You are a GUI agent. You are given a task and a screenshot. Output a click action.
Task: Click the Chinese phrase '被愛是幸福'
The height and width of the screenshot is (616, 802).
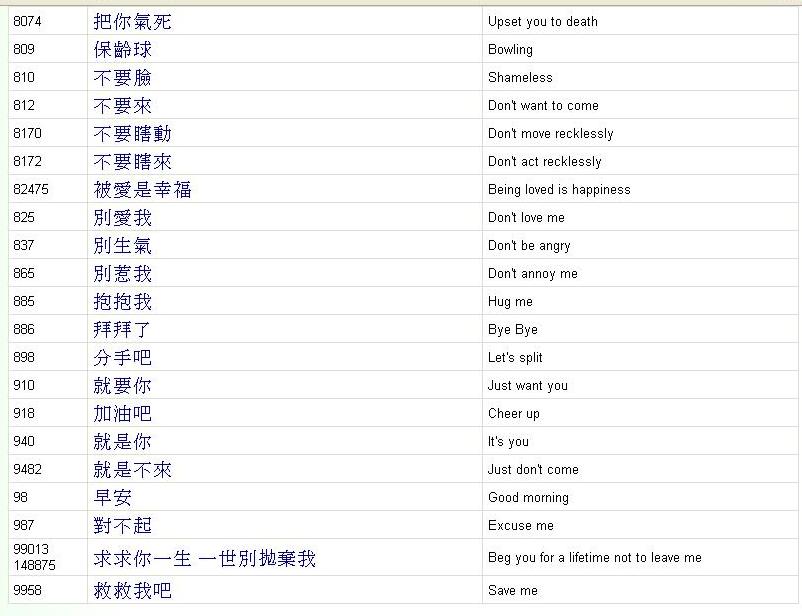[x=143, y=190]
